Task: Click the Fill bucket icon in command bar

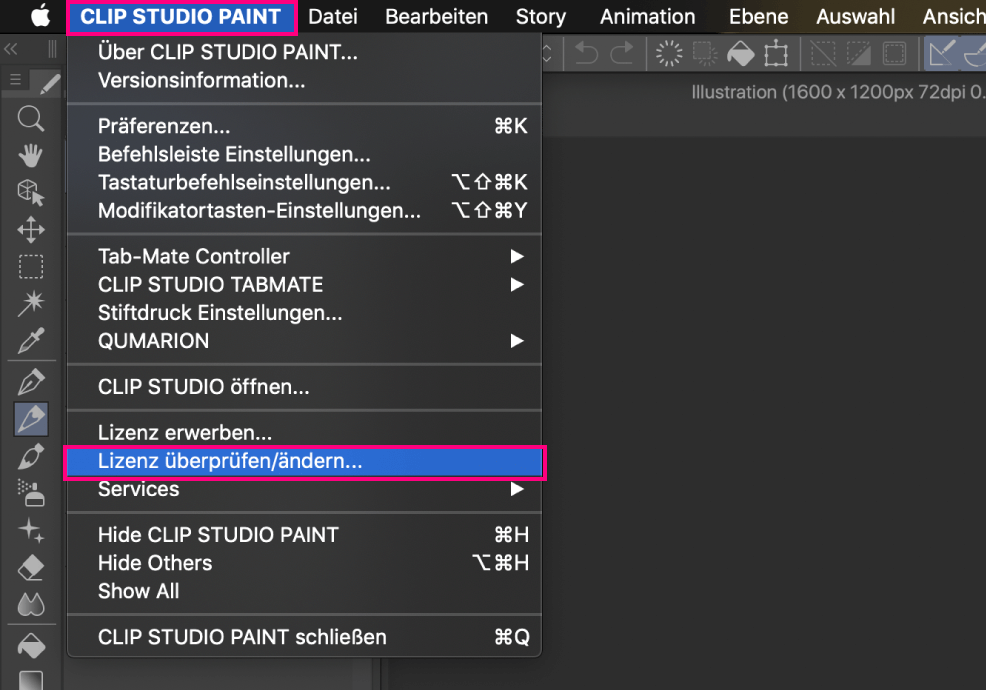Action: click(740, 53)
